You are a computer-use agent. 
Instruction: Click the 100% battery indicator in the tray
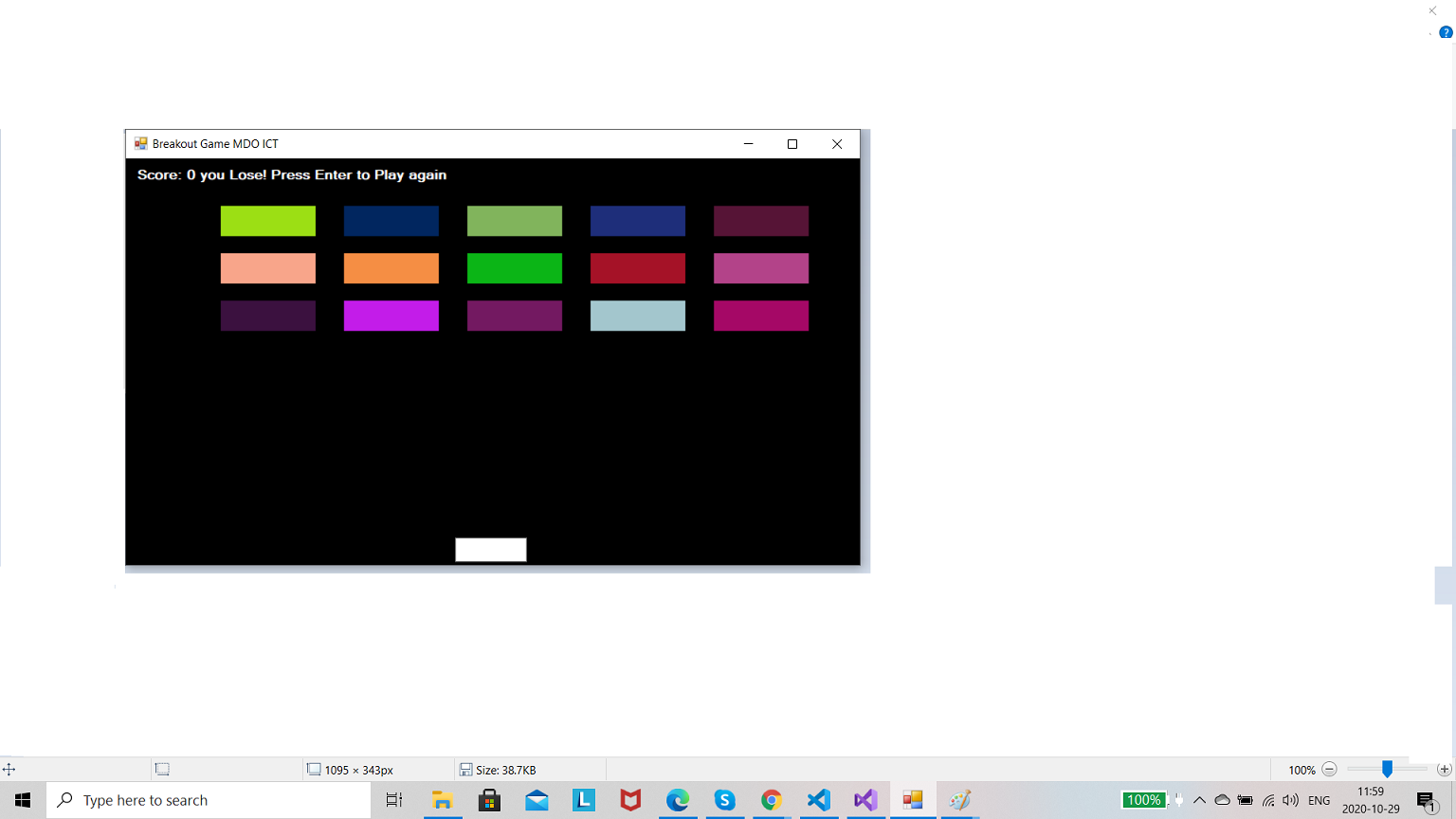[x=1143, y=800]
